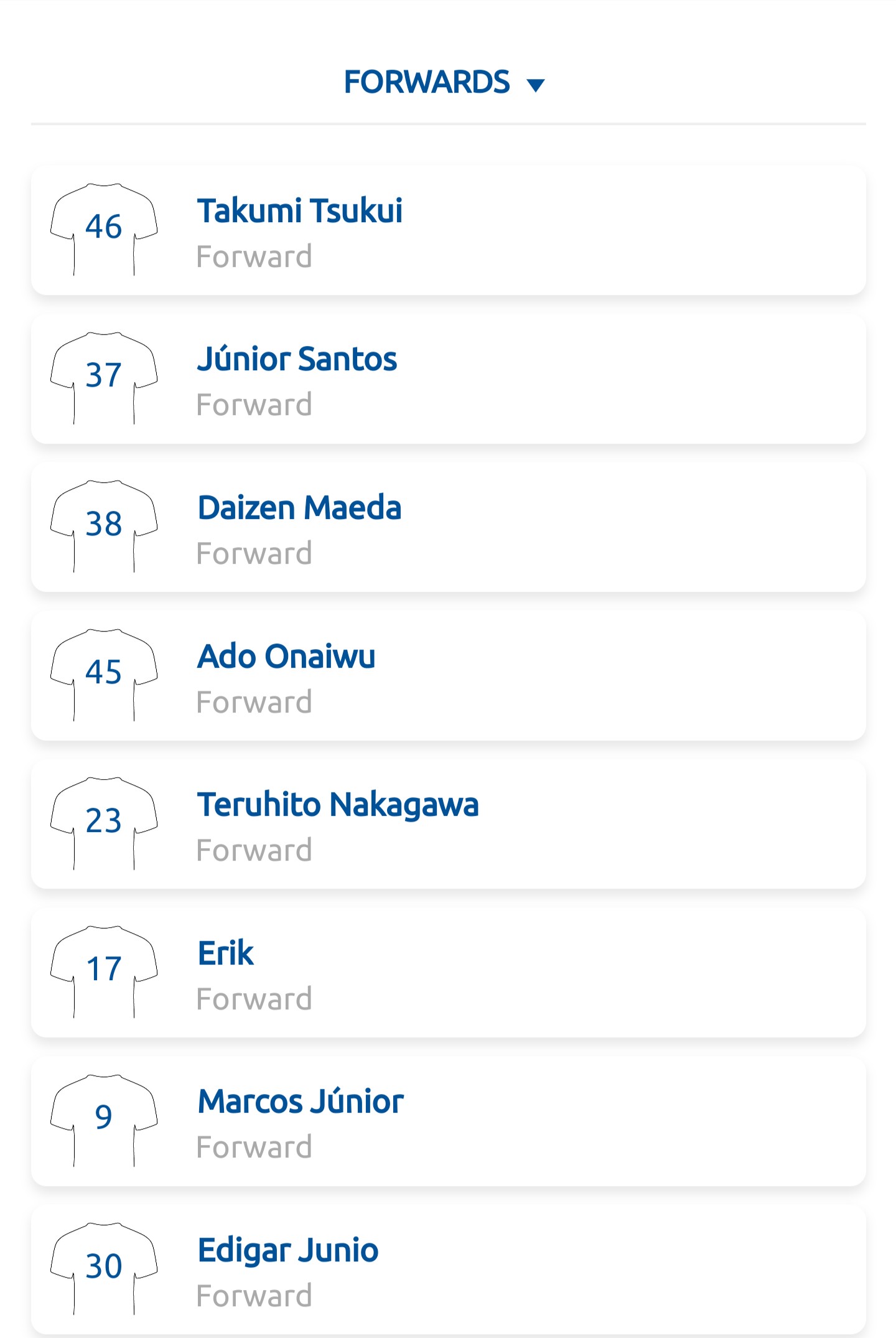
Task: Select Daizen Maeda from the list
Action: point(299,508)
